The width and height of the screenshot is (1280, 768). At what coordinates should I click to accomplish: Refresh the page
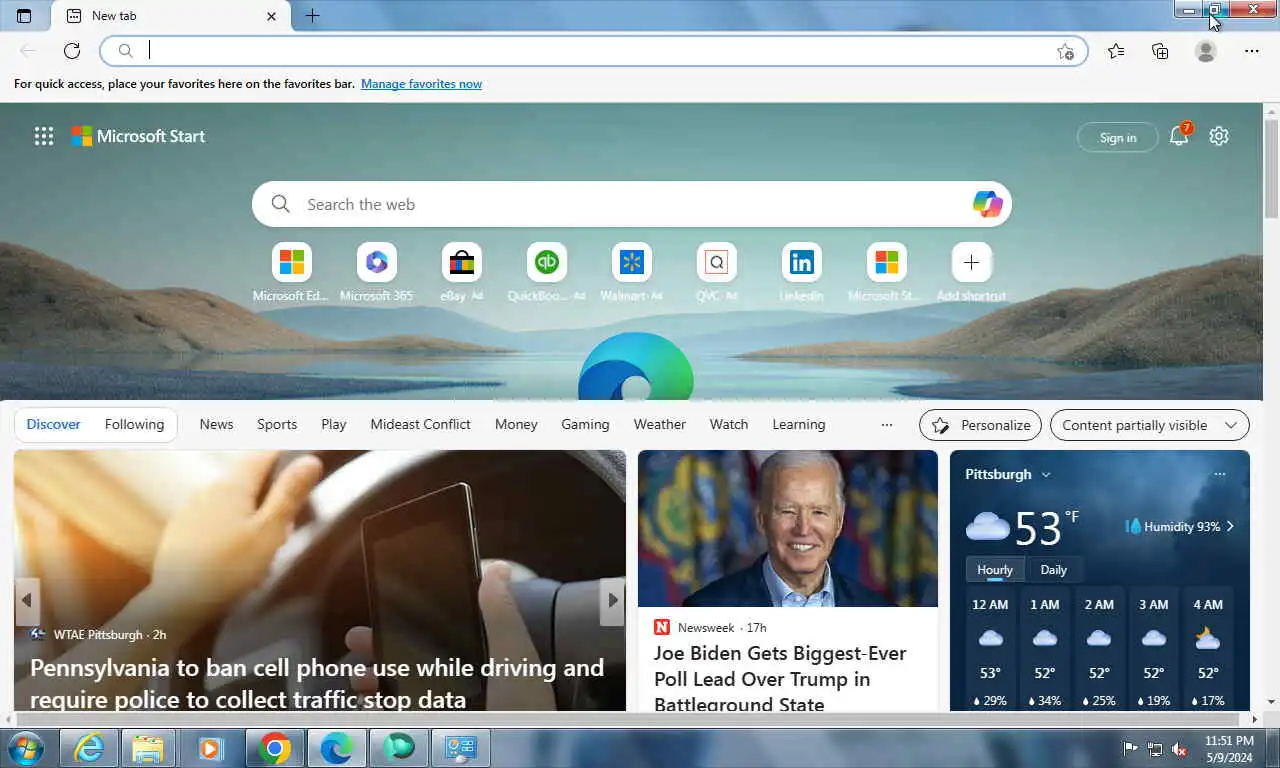pos(72,51)
